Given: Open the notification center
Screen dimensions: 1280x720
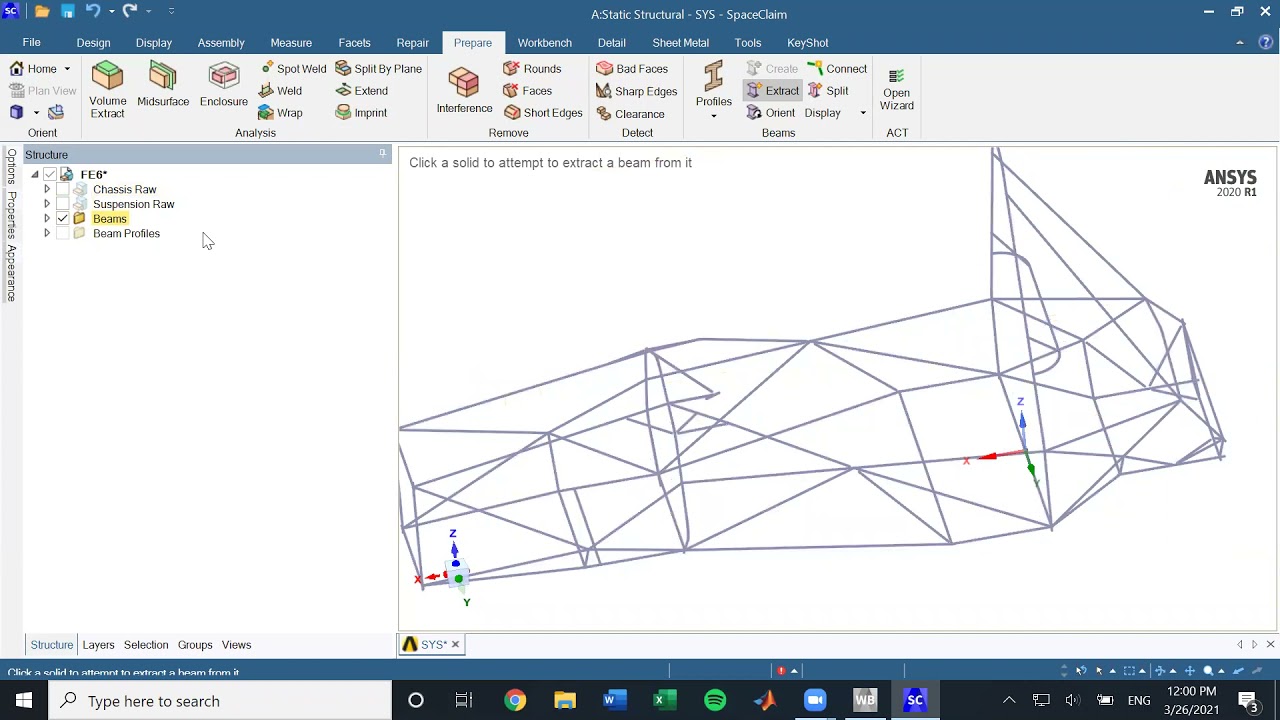Looking at the screenshot, I should click(x=1248, y=701).
